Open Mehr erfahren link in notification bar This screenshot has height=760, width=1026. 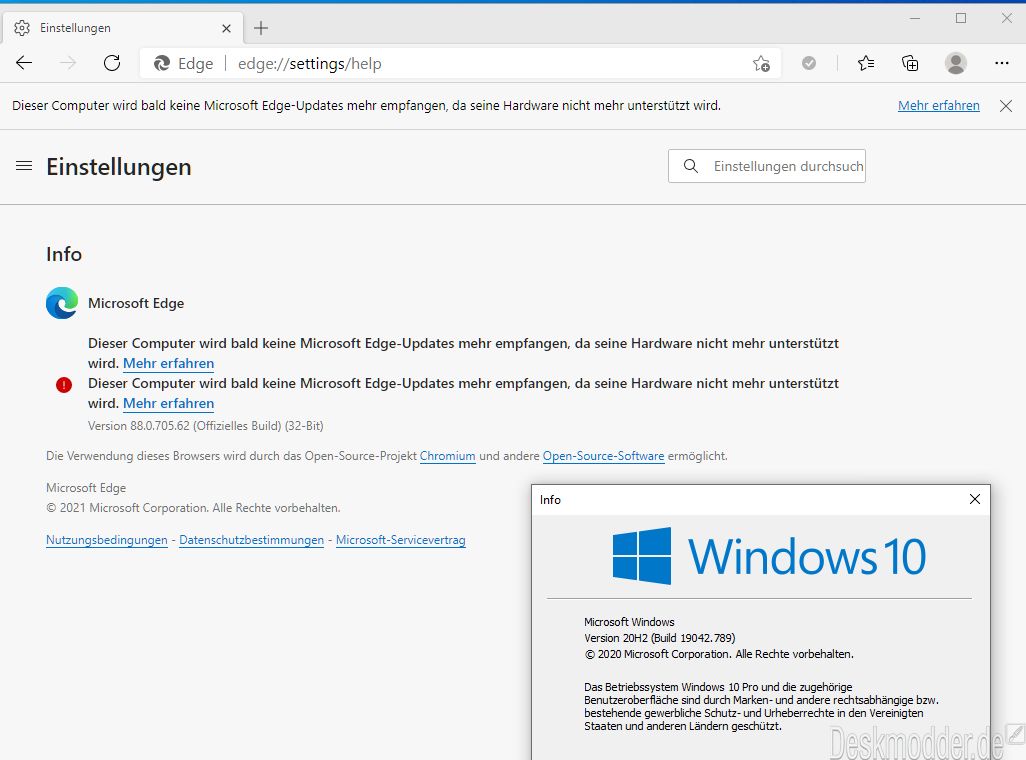[939, 106]
